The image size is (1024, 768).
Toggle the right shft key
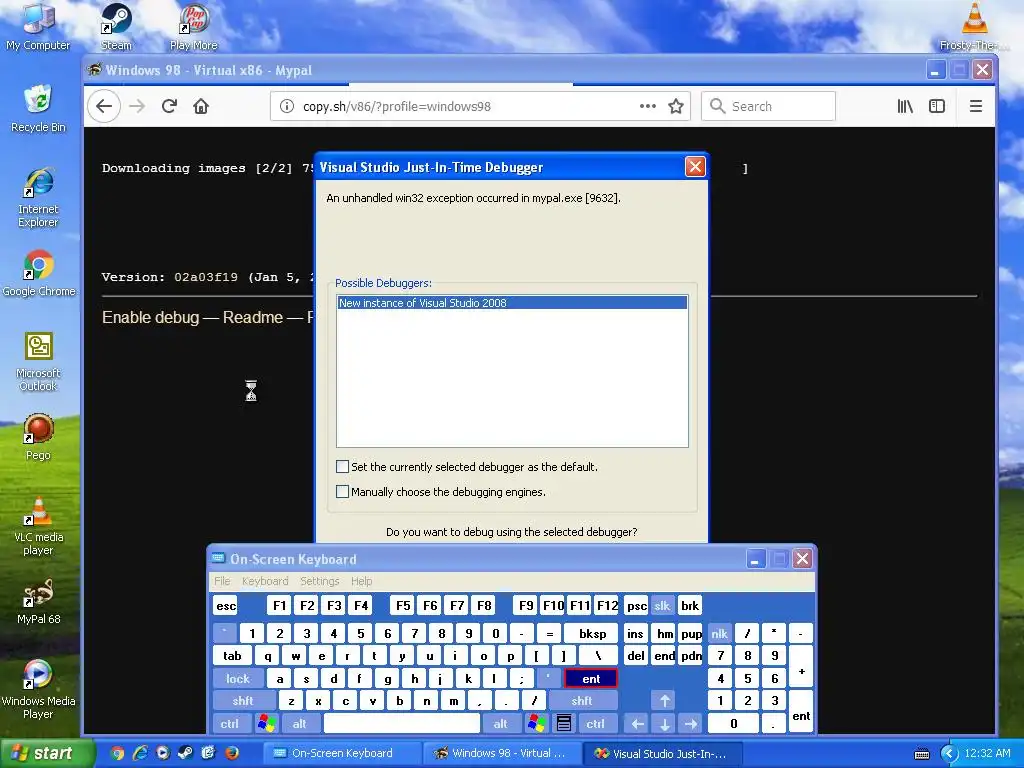[582, 701]
